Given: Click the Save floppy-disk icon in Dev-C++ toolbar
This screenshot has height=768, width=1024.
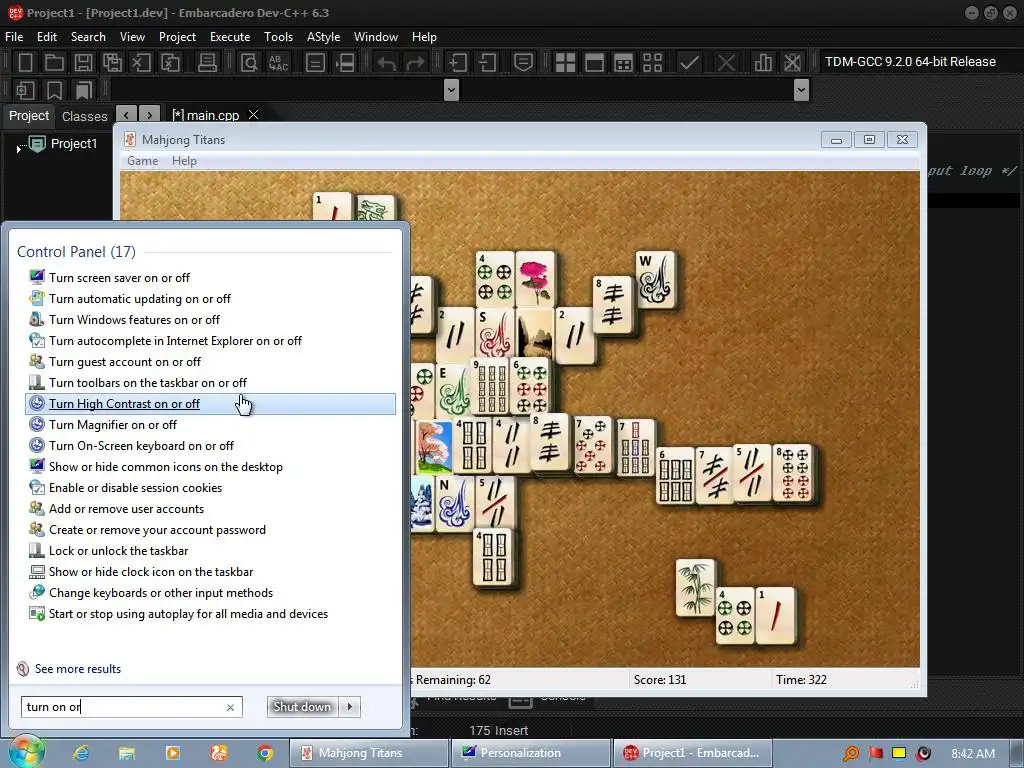Looking at the screenshot, I should click(83, 63).
